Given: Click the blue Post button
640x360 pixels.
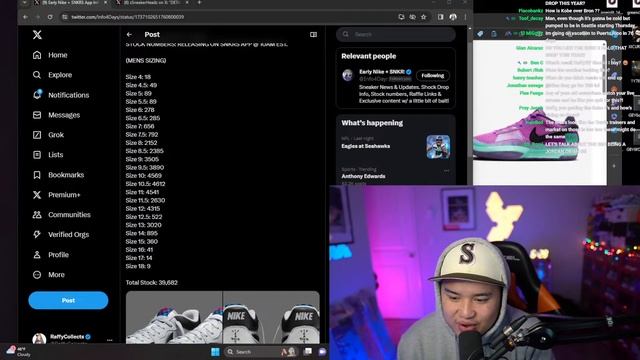Looking at the screenshot, I should [x=68, y=300].
